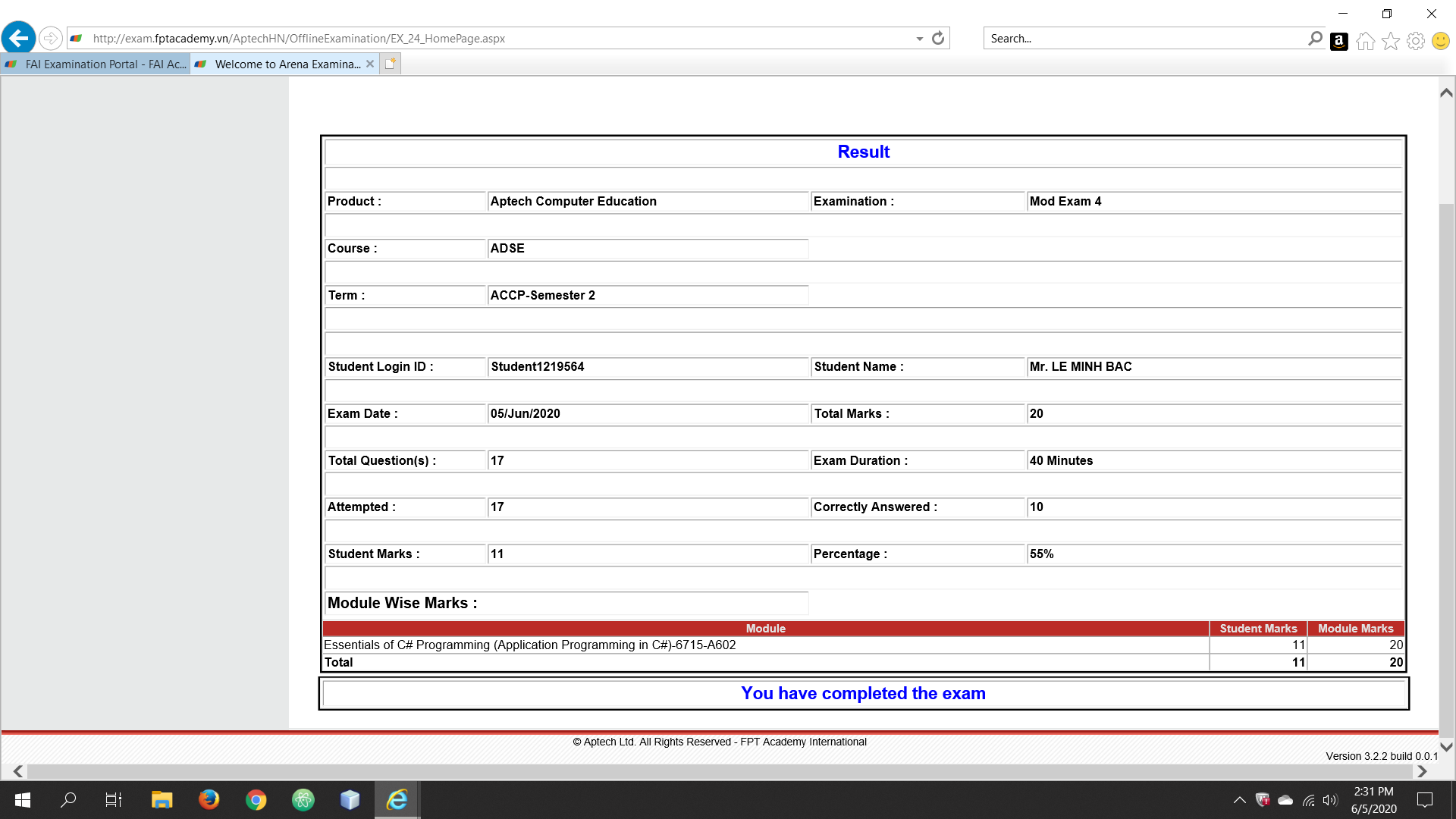Launch Firefox from the taskbar
The image size is (1456, 819).
[209, 800]
